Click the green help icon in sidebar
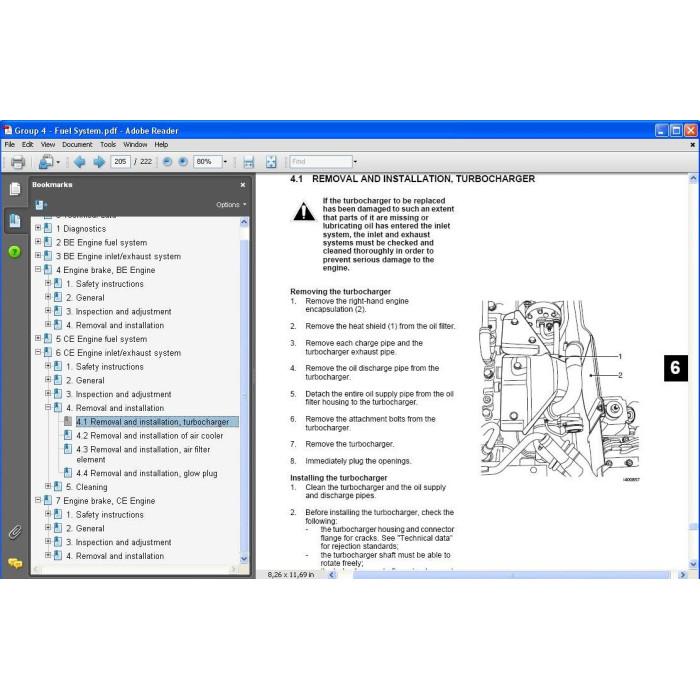This screenshot has height=700, width=700. 14,252
